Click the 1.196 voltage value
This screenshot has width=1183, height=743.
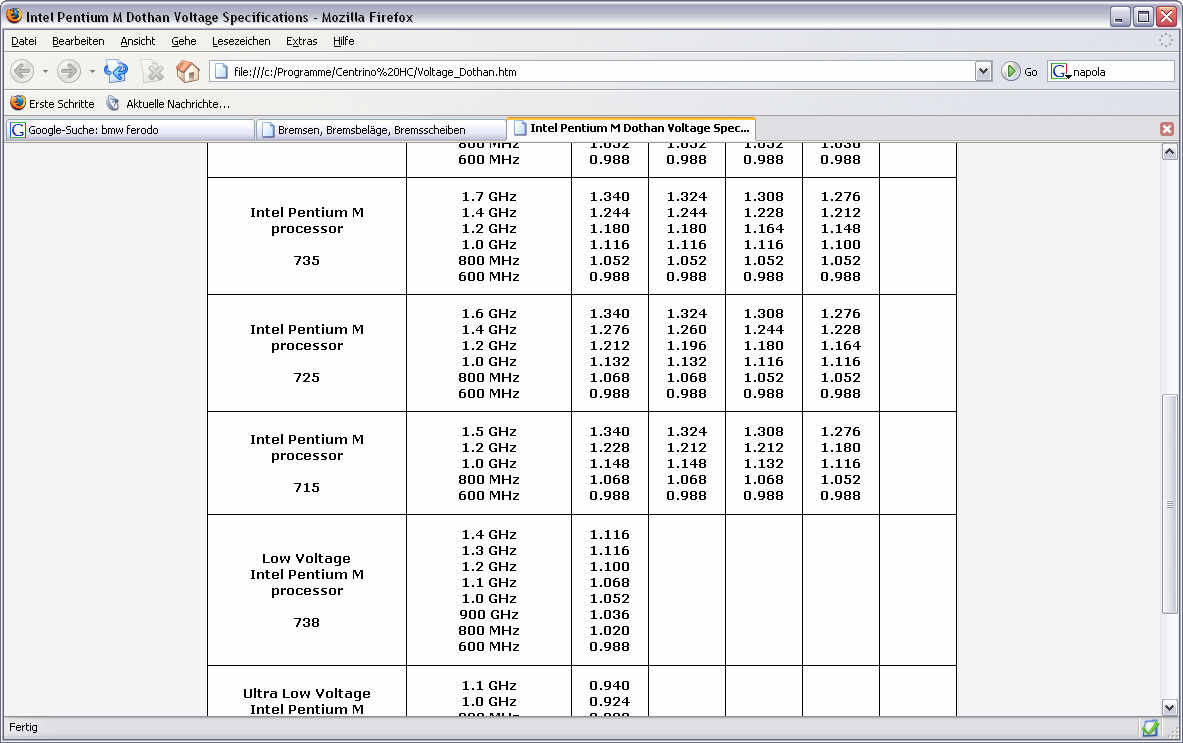pyautogui.click(x=687, y=345)
